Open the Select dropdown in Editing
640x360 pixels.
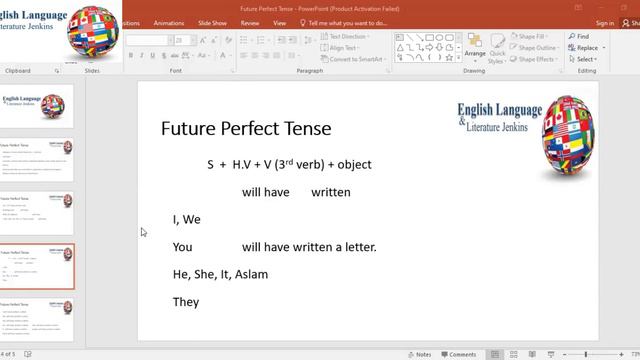tap(584, 59)
